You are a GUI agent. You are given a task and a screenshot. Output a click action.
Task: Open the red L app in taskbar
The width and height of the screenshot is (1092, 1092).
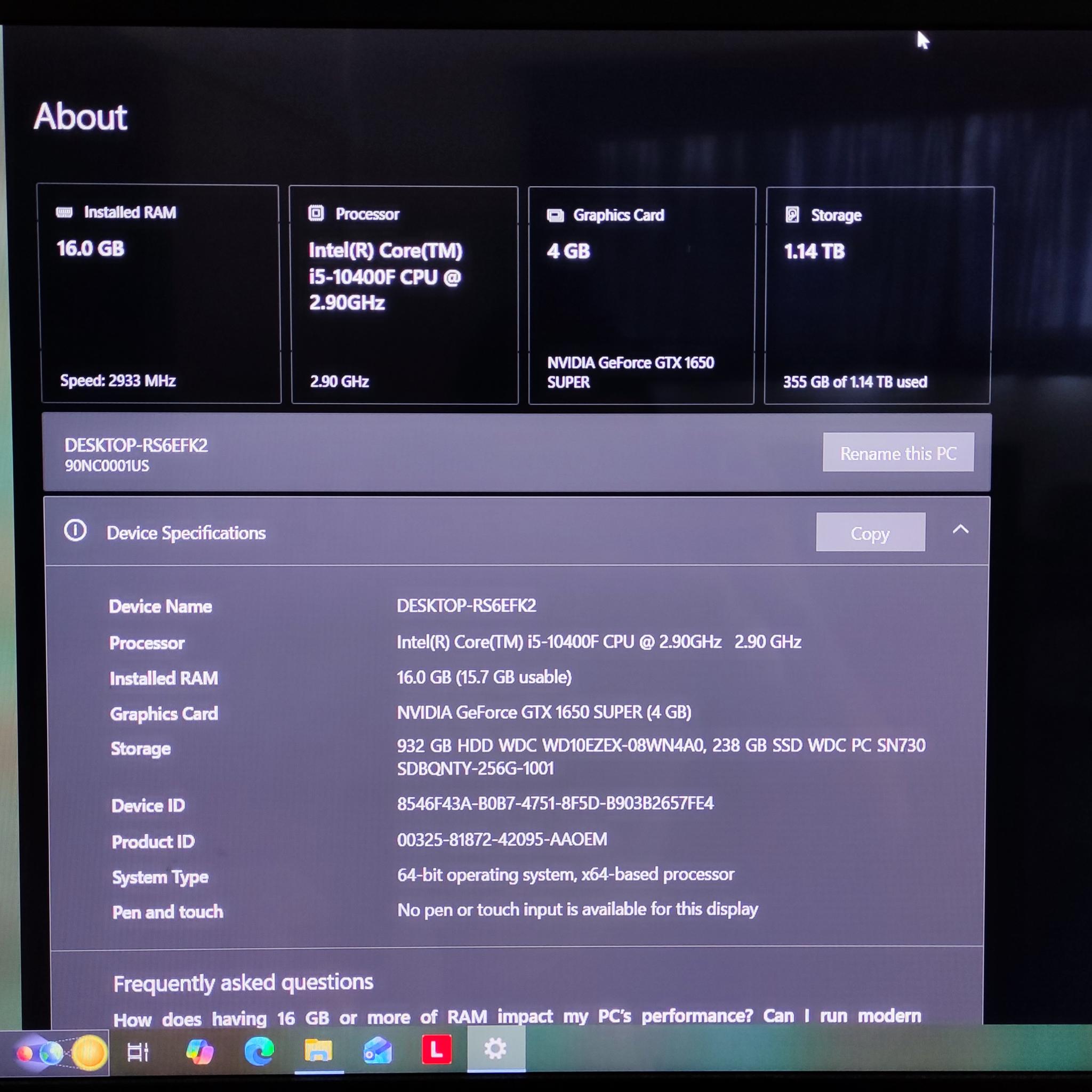pos(437,1049)
